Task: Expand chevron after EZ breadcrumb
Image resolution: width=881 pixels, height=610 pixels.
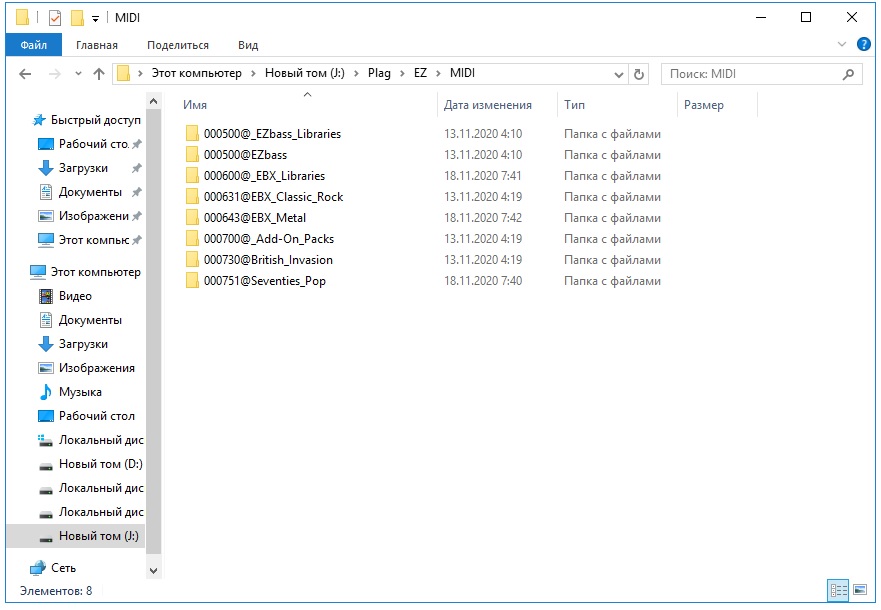Action: (438, 74)
